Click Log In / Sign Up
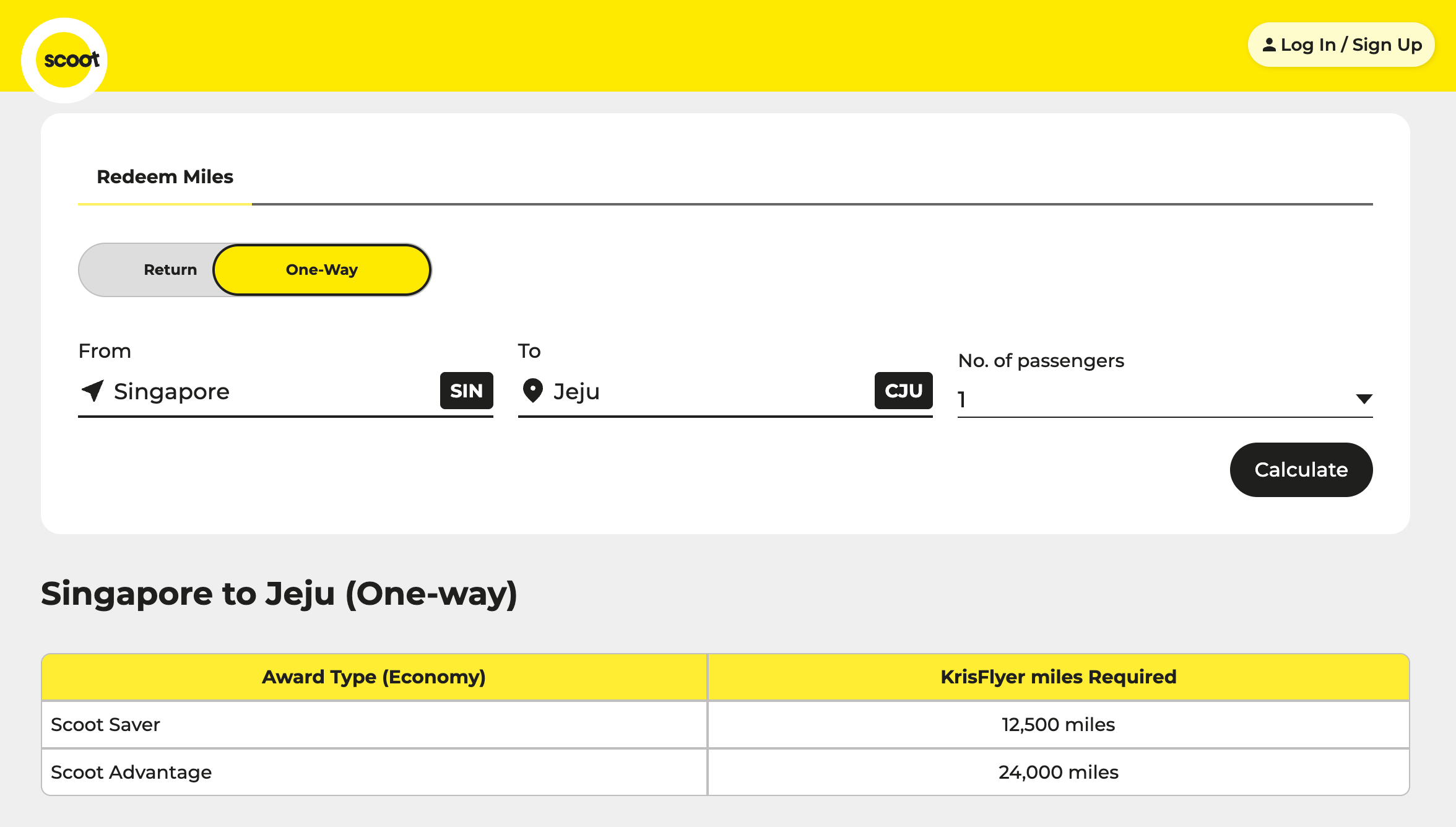Image resolution: width=1456 pixels, height=827 pixels. click(1341, 44)
